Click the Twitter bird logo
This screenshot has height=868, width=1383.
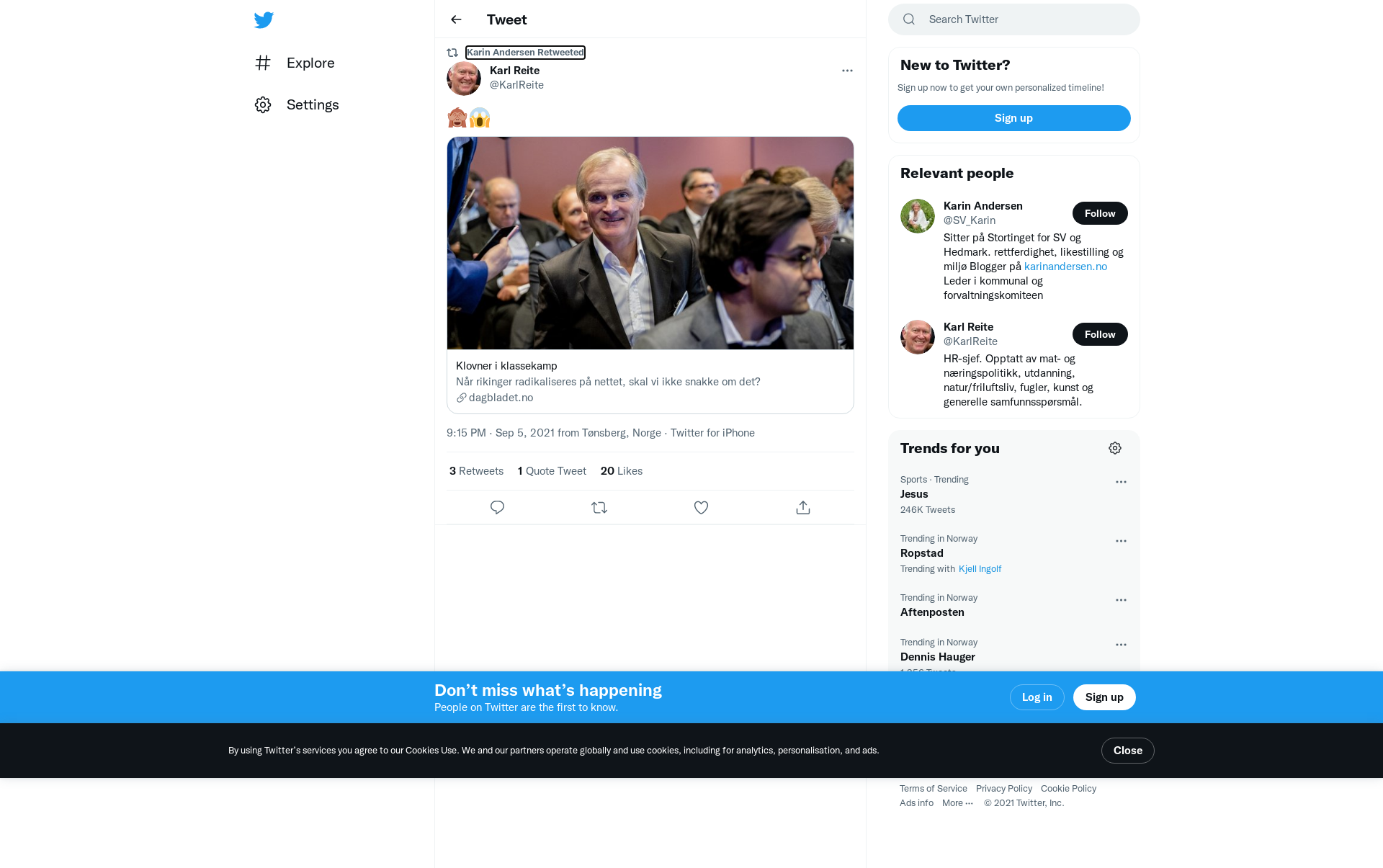tap(264, 19)
